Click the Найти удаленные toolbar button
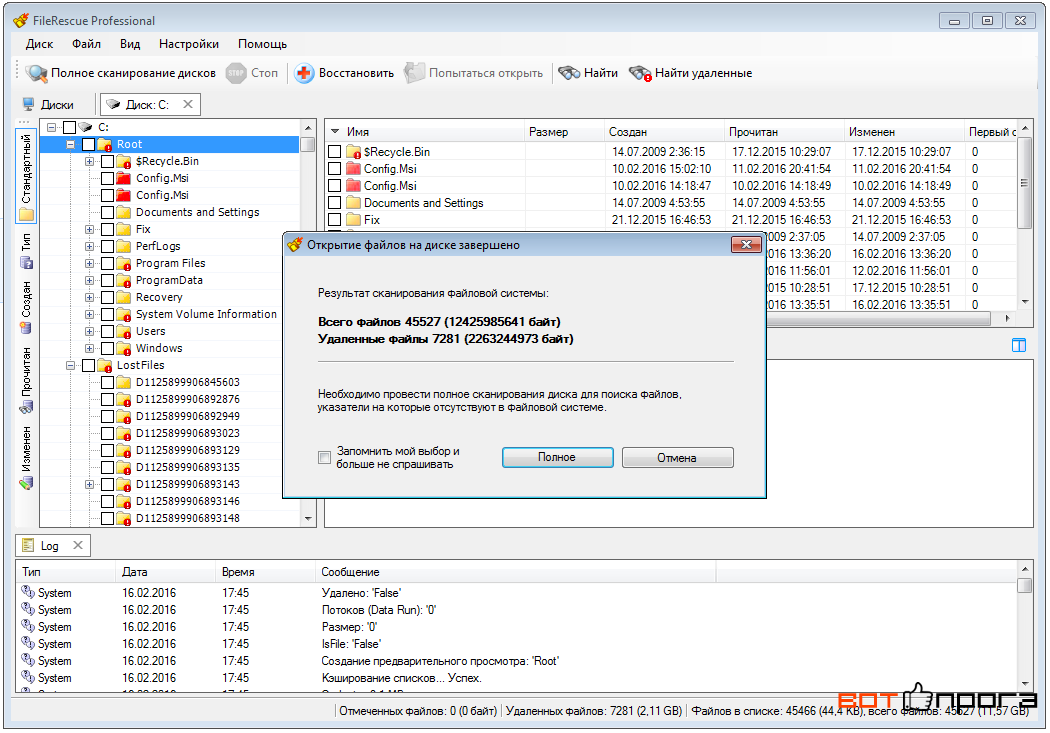This screenshot has width=1050, height=733. [690, 73]
